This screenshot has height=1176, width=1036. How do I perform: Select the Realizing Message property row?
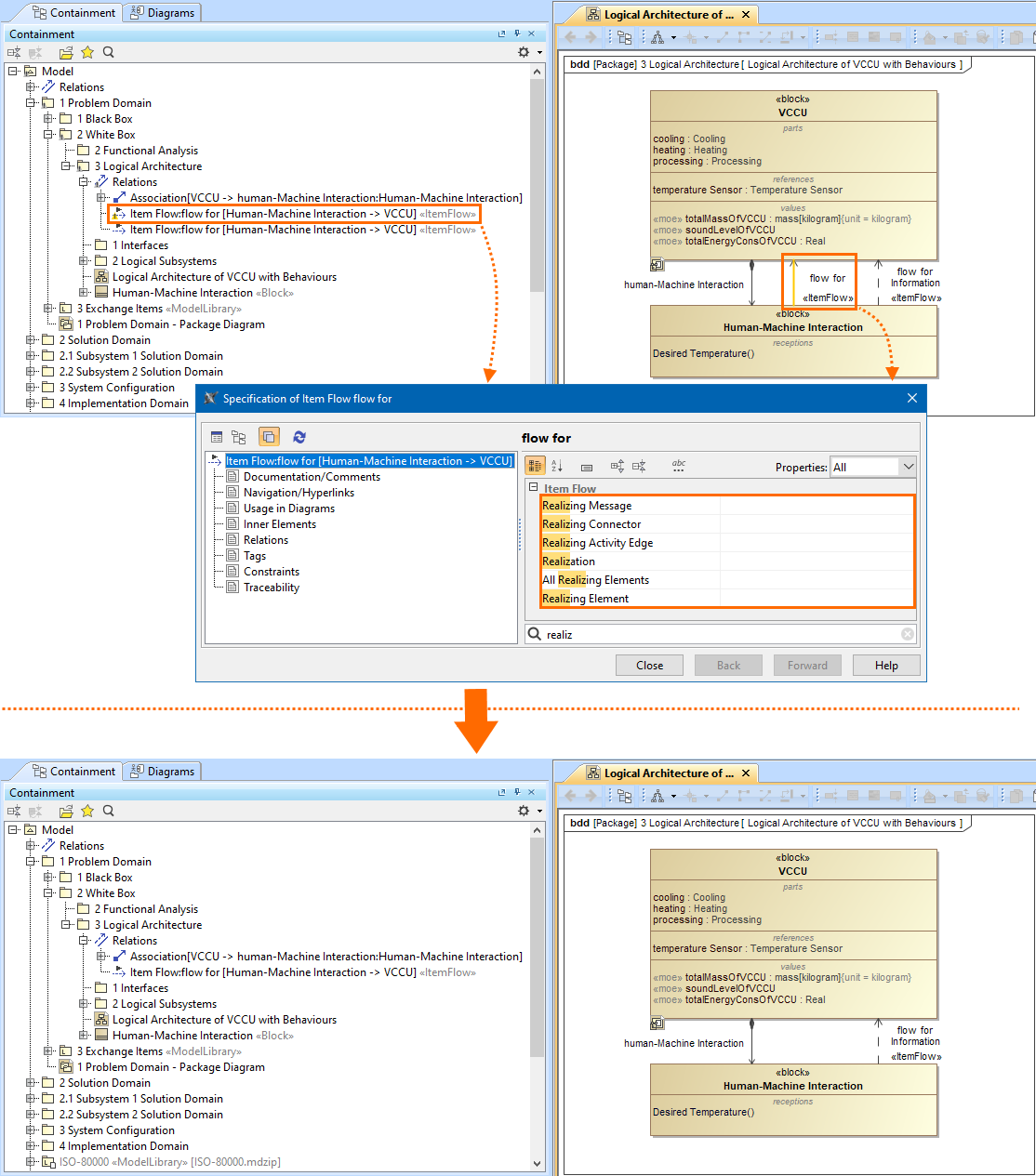point(727,506)
